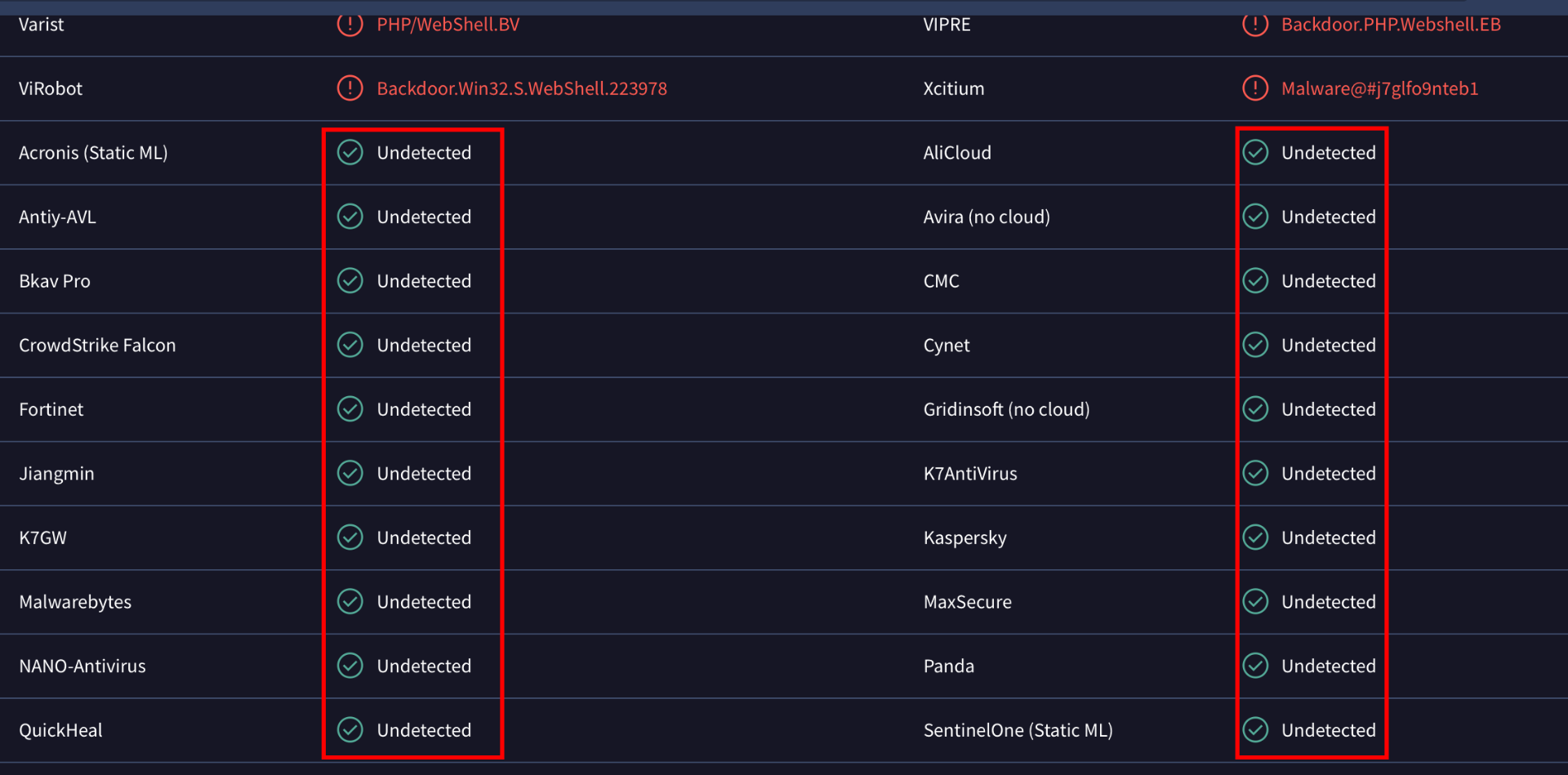The height and width of the screenshot is (775, 1568).
Task: Click the Malware@#j7glfo9nteb1 detection label
Action: coord(1379,88)
